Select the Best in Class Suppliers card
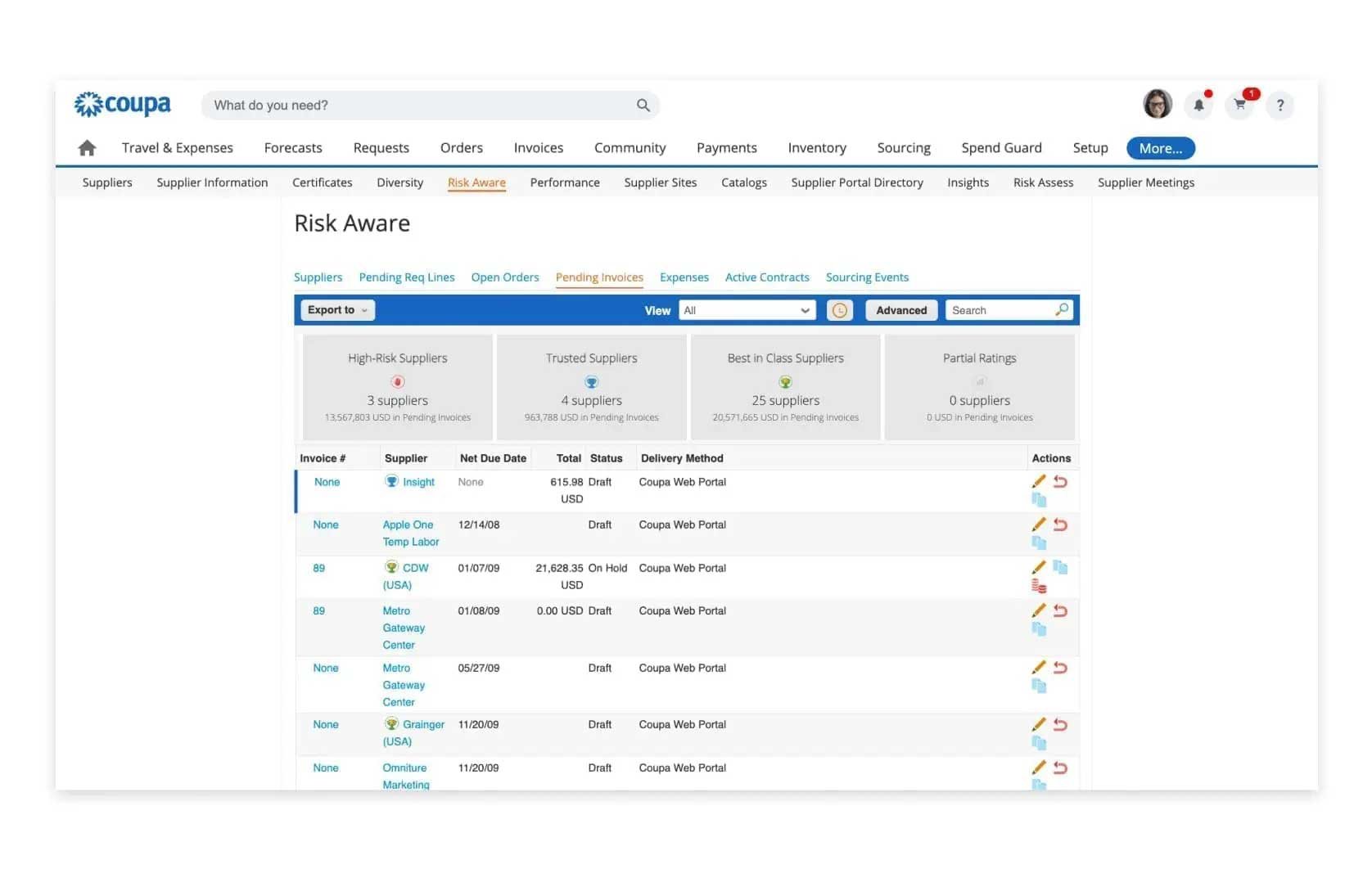Screen dimensions: 1372x869 [x=785, y=386]
